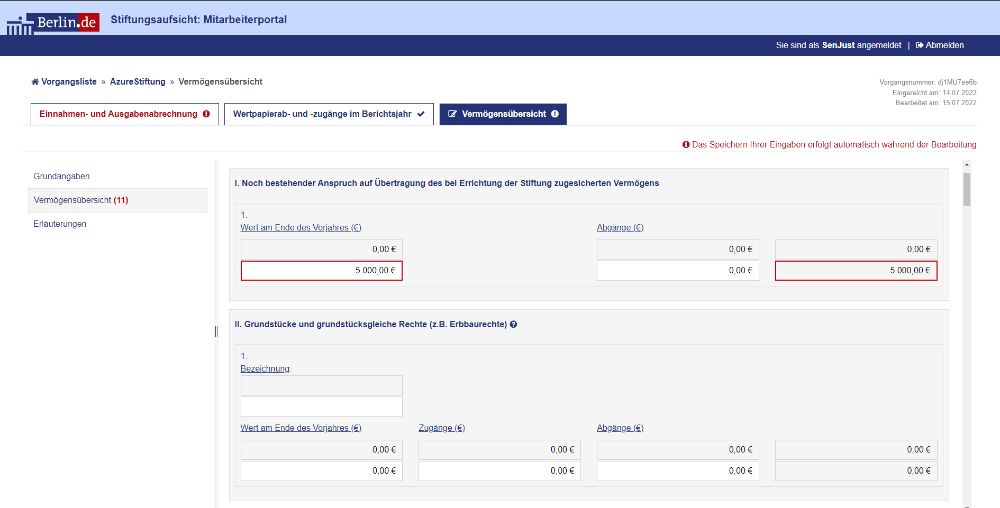This screenshot has height=508, width=1000.
Task: Click the info icon on Vermögensübersicht tab
Action: pos(554,114)
